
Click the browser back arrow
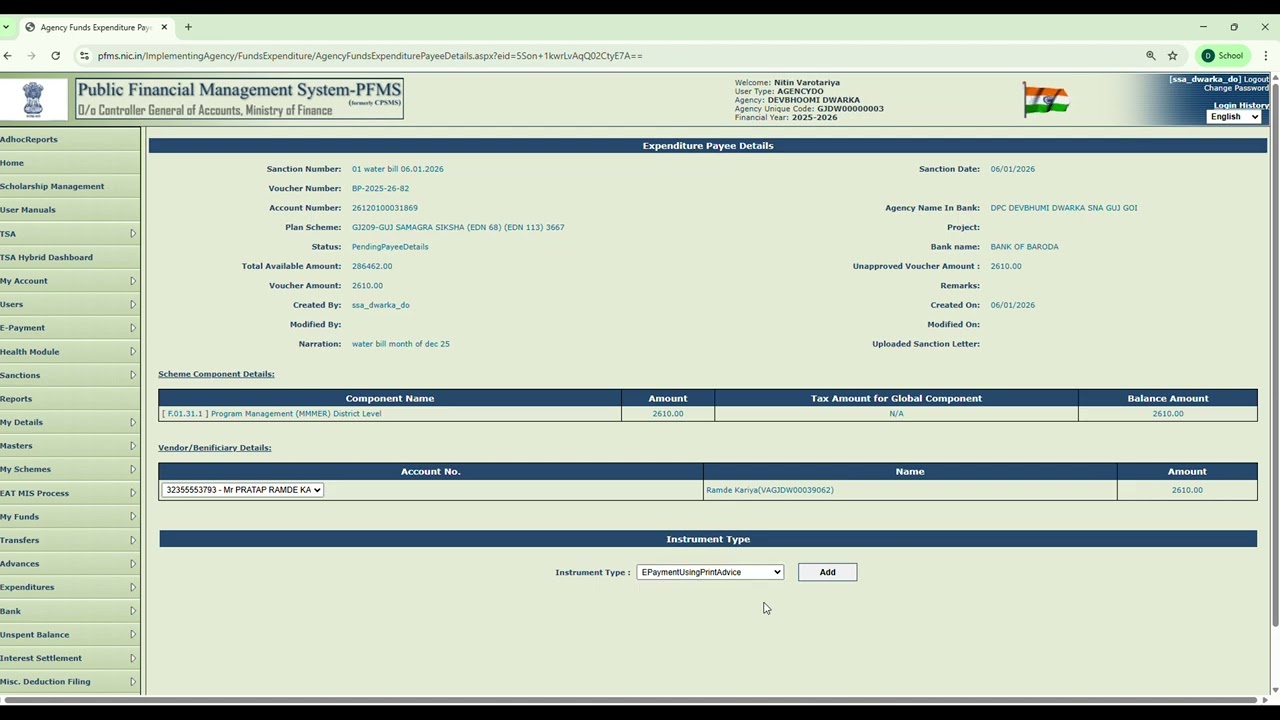[x=8, y=56]
